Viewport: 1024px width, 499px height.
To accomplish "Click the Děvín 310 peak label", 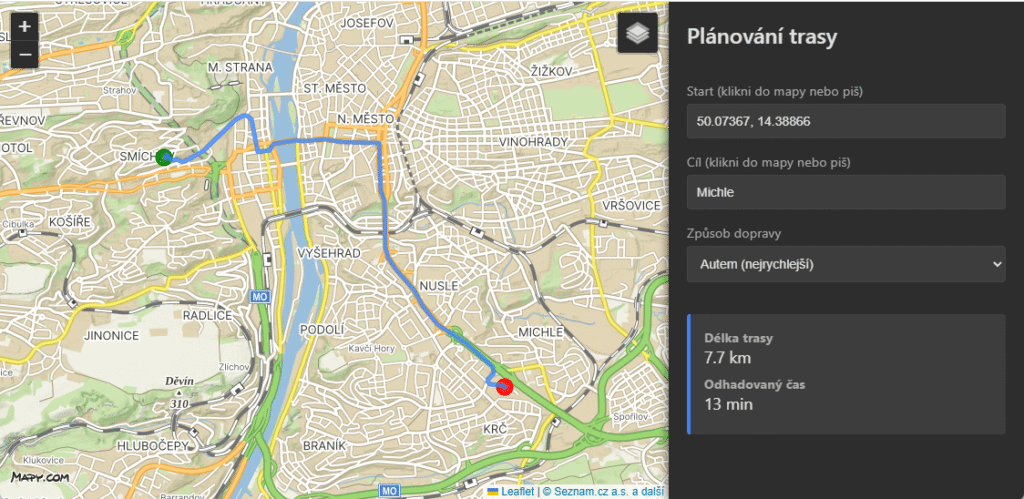I will 180,388.
